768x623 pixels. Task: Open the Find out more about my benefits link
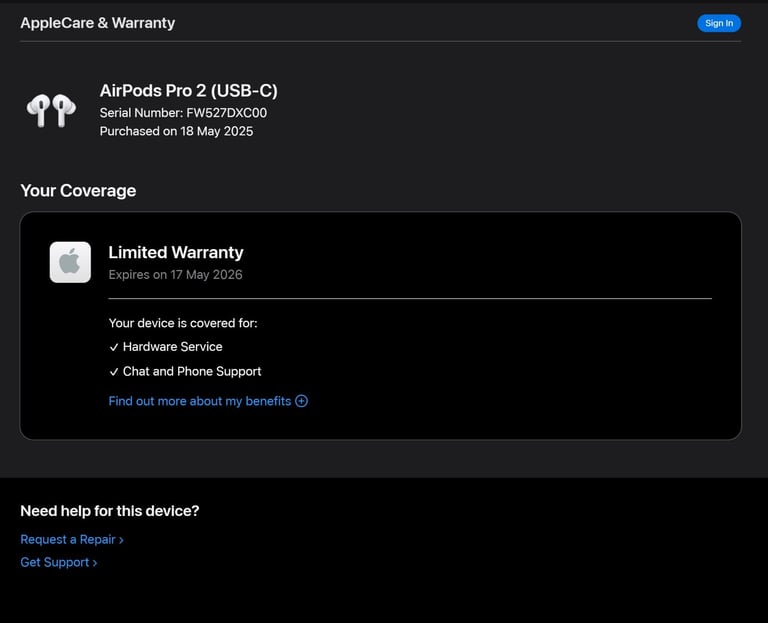click(x=199, y=401)
